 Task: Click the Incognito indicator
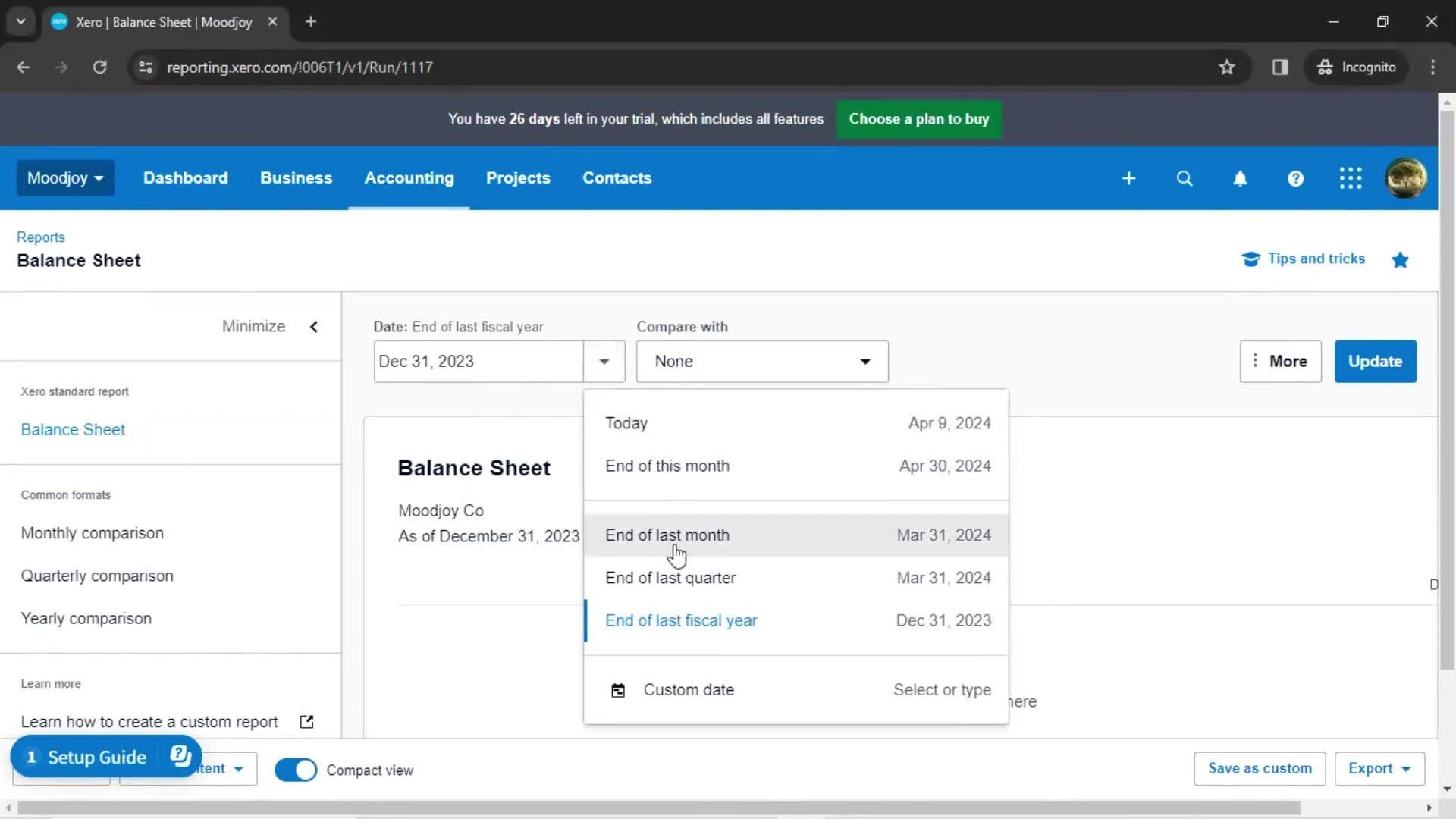click(1357, 67)
